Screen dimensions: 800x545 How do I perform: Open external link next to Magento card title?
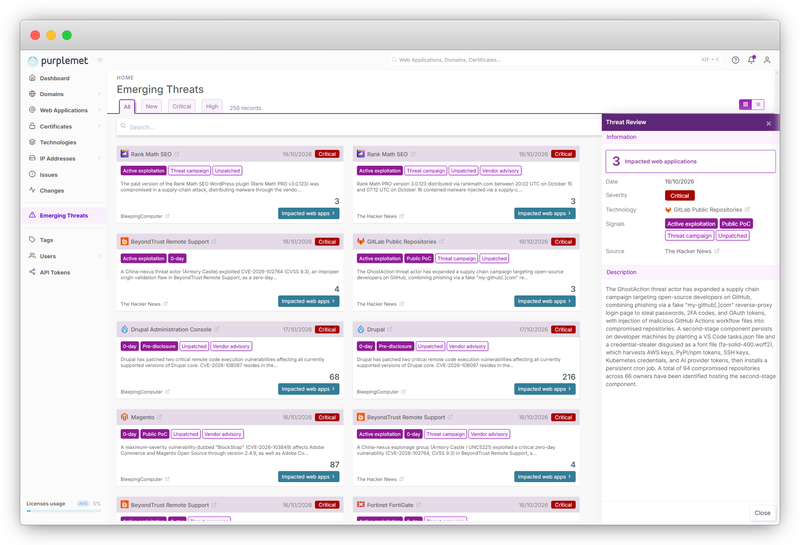(159, 417)
